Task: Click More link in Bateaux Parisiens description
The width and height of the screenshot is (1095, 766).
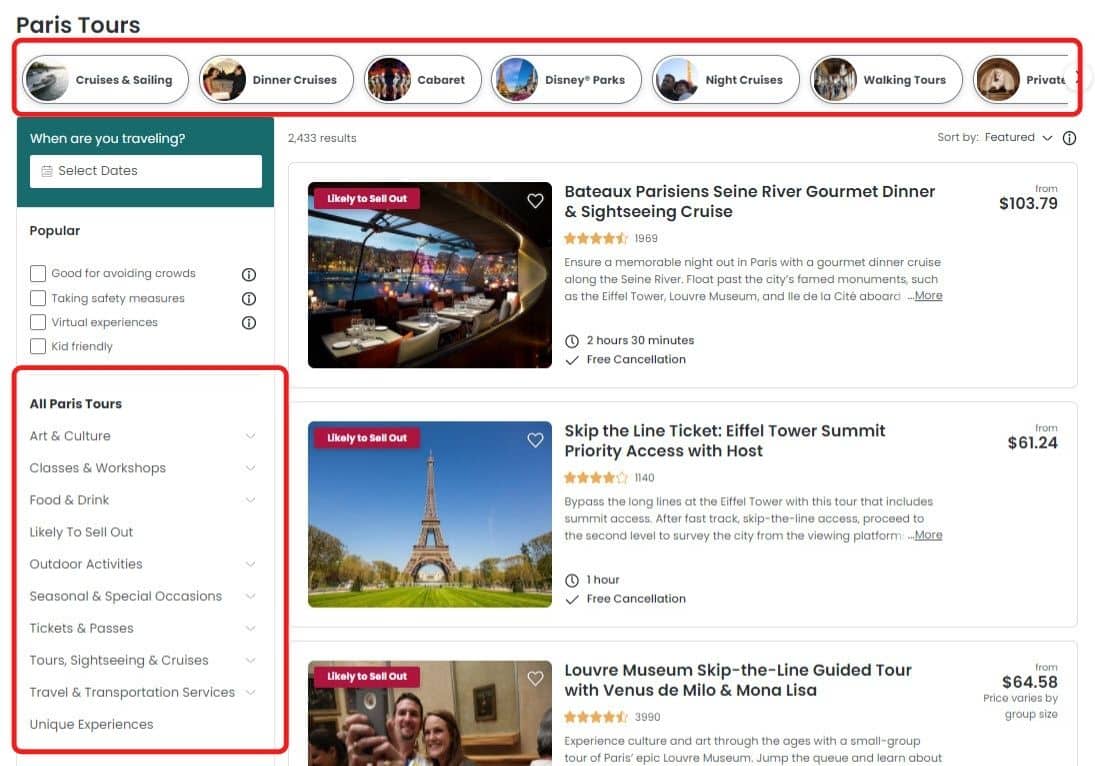Action: pyautogui.click(x=928, y=296)
